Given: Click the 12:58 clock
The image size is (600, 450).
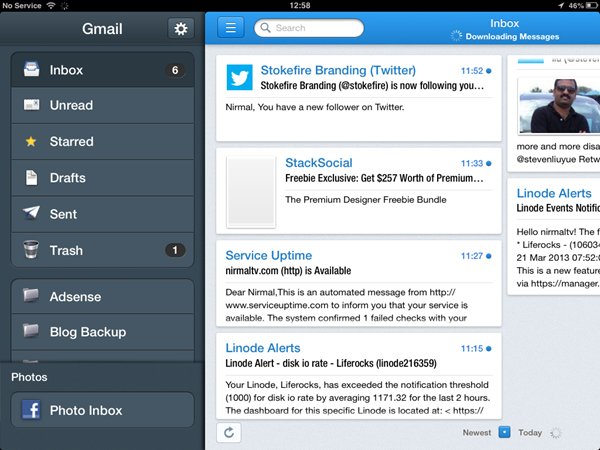Looking at the screenshot, I should point(300,5).
